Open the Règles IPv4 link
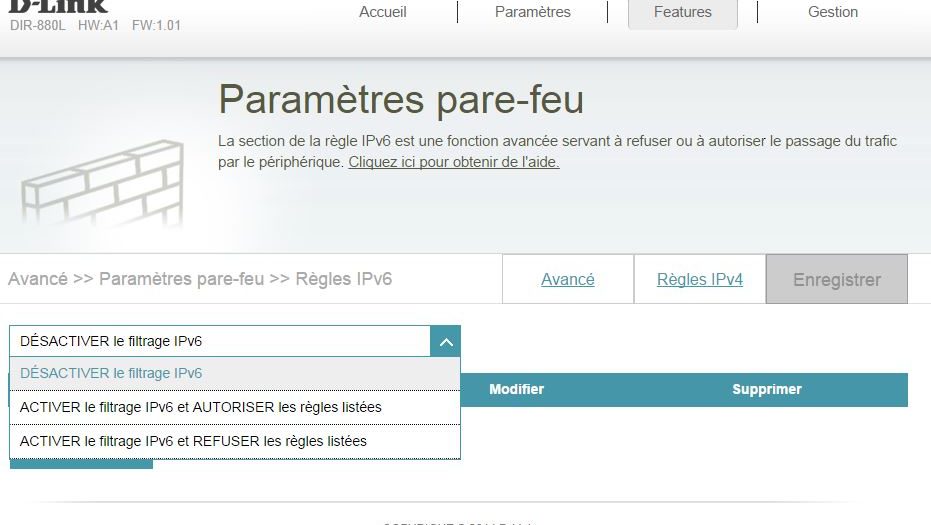 coord(699,280)
